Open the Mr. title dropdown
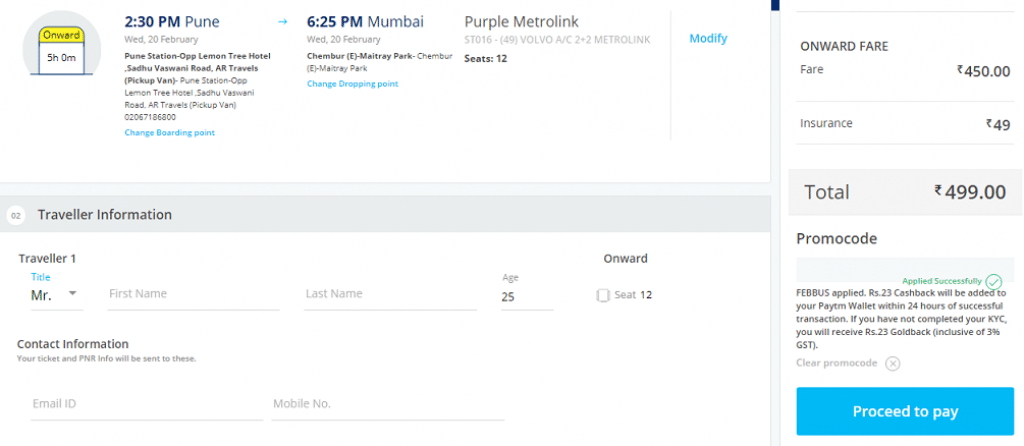 tap(56, 295)
